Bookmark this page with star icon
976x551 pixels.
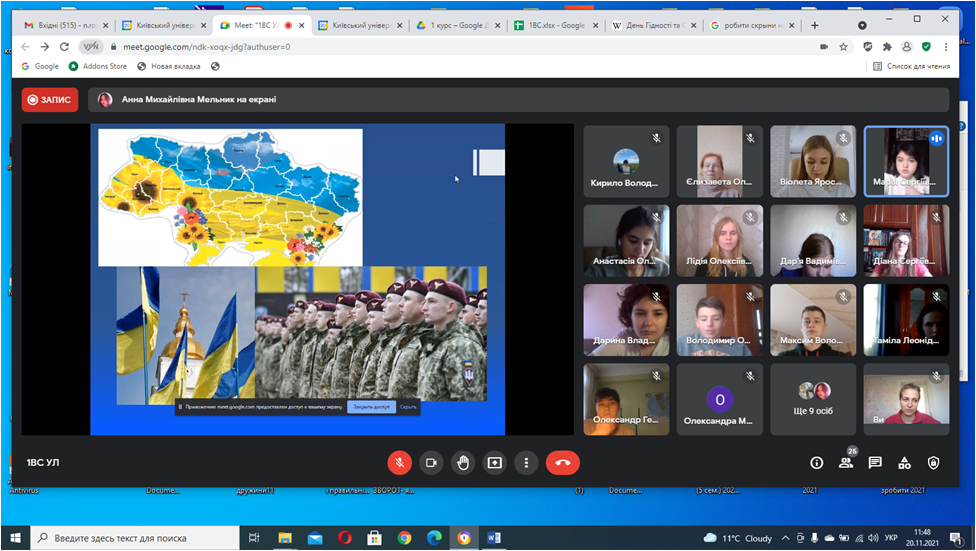pos(844,46)
